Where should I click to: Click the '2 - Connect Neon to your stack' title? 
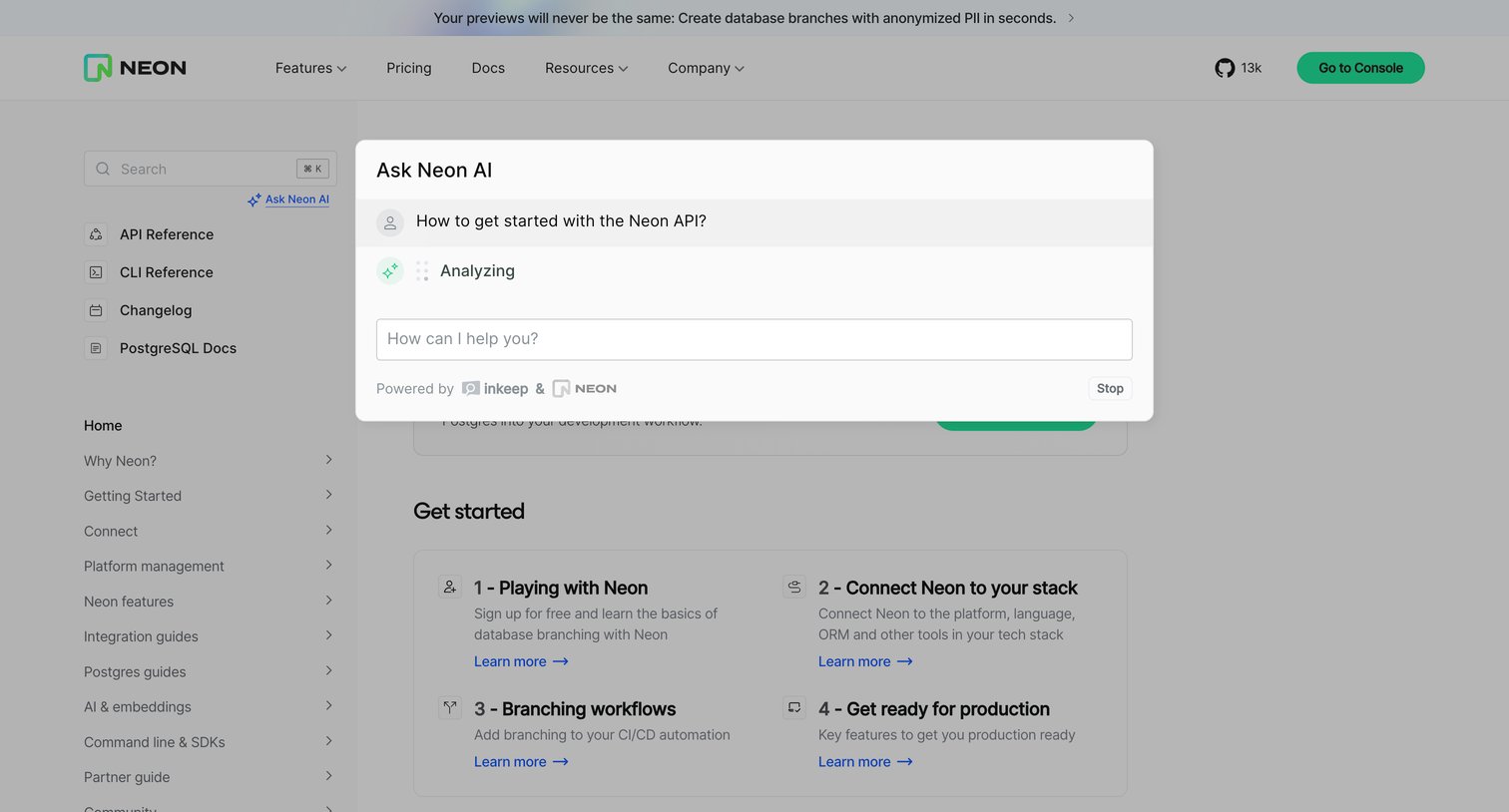click(x=948, y=589)
